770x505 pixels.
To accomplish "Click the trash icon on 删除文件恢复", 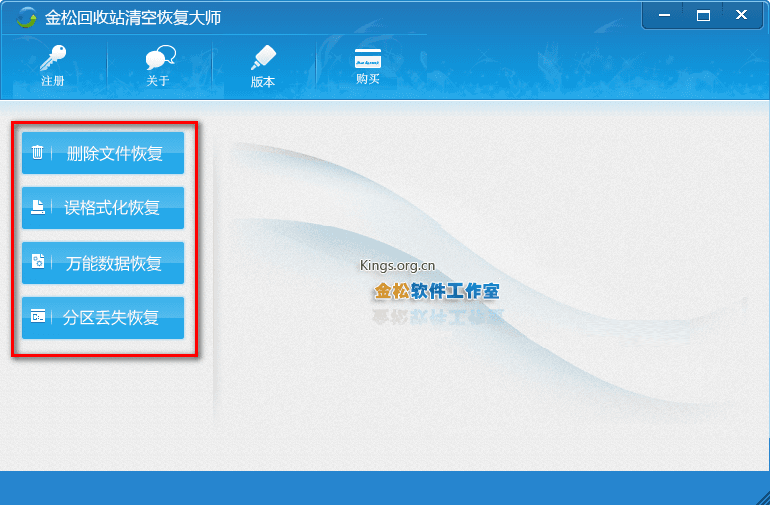I will click(37, 152).
